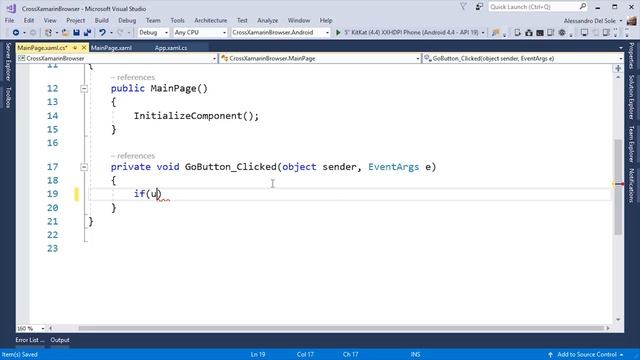This screenshot has width=640, height=360.
Task: Click the Navigate Backward toolbar button
Action: point(16,32)
